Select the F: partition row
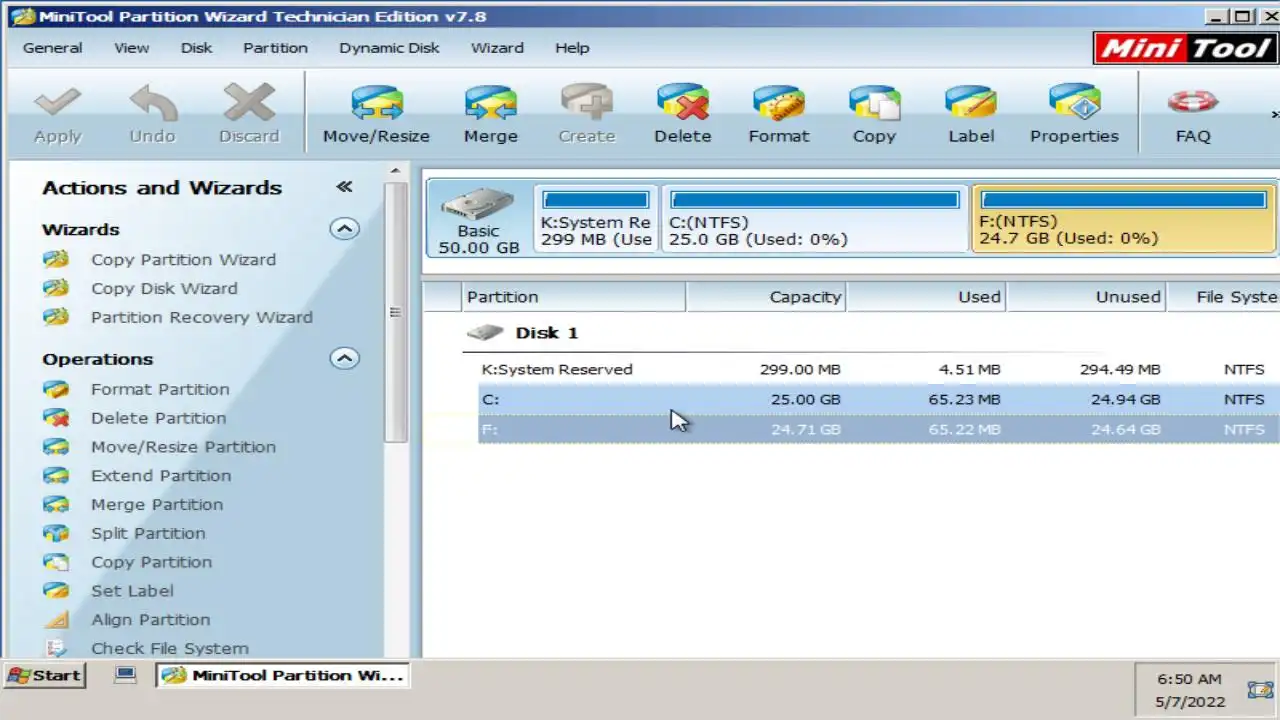Screen dimensions: 1280x720 click(878, 430)
